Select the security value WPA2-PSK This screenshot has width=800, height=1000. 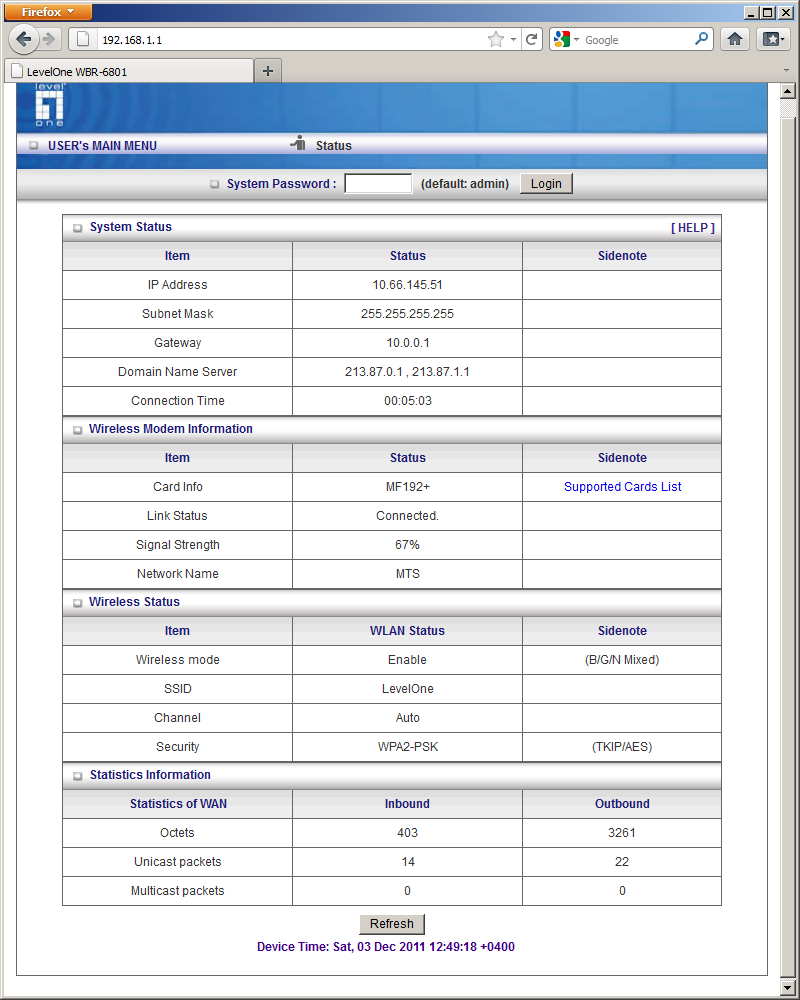tap(408, 747)
